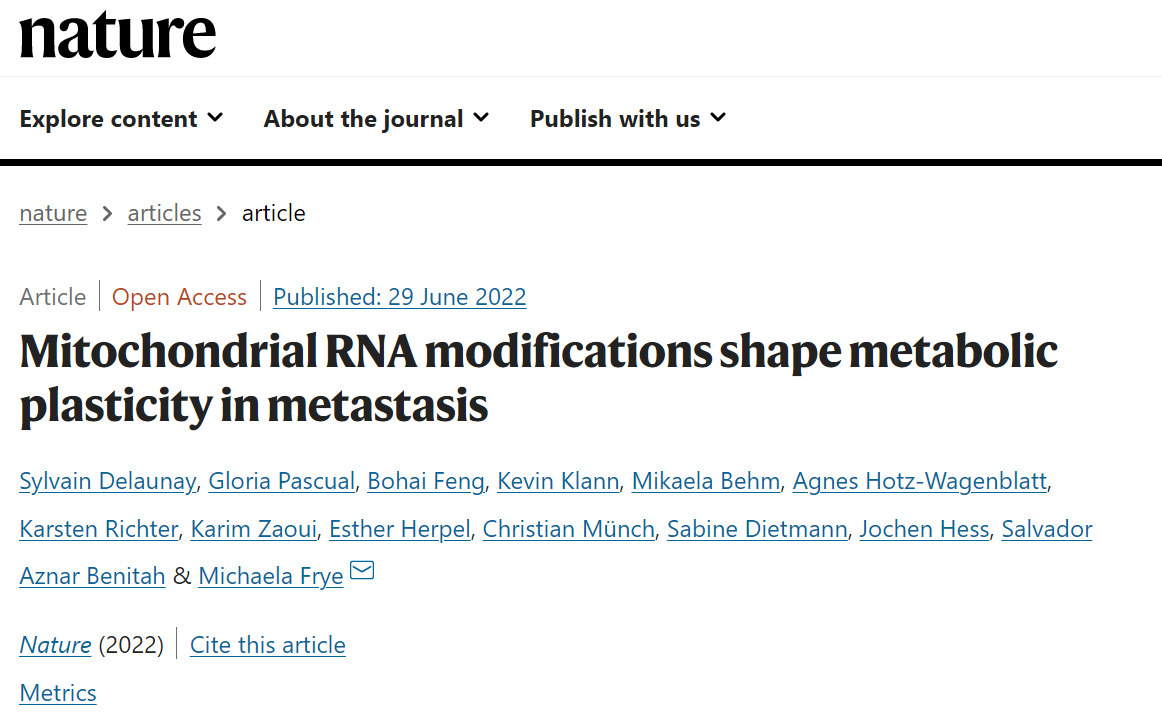
Task: Click author Sabine Dietmann
Action: (x=757, y=529)
